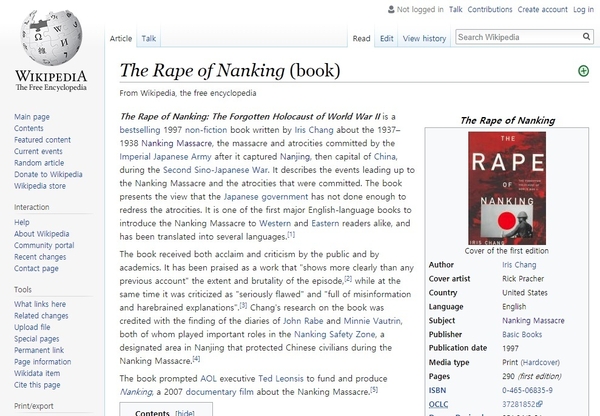Screen dimensions: 600x416
Task: Follow the bestselling link
Action: tap(140, 130)
